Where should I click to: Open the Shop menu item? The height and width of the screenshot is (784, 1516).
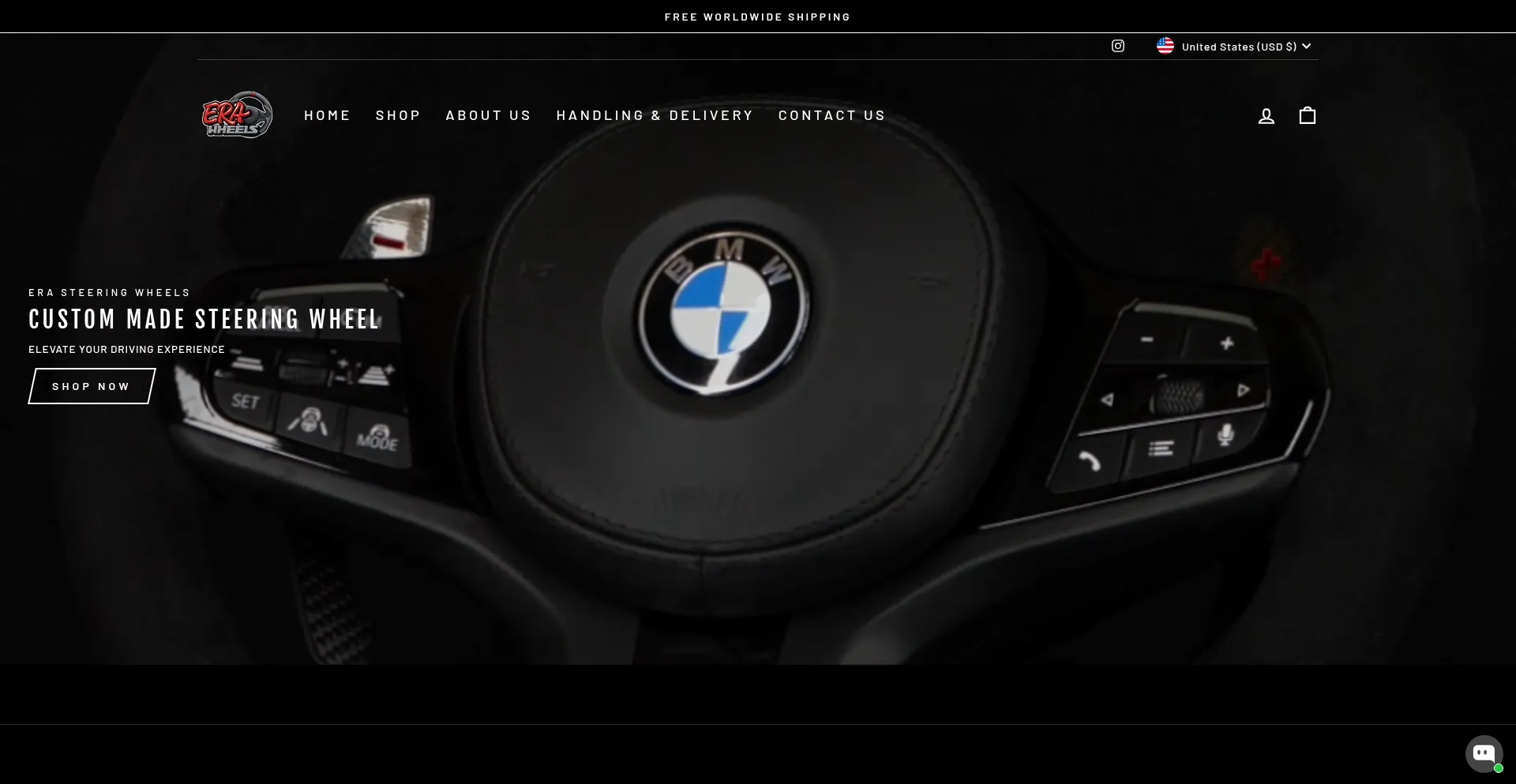click(x=398, y=115)
